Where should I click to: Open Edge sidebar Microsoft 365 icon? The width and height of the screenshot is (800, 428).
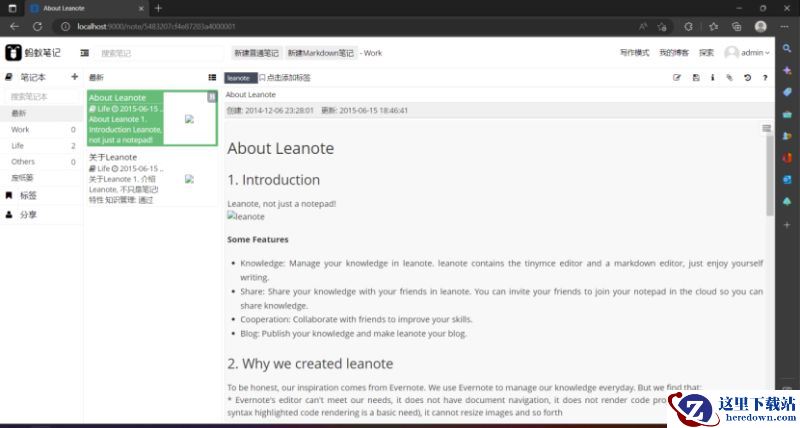(x=787, y=158)
